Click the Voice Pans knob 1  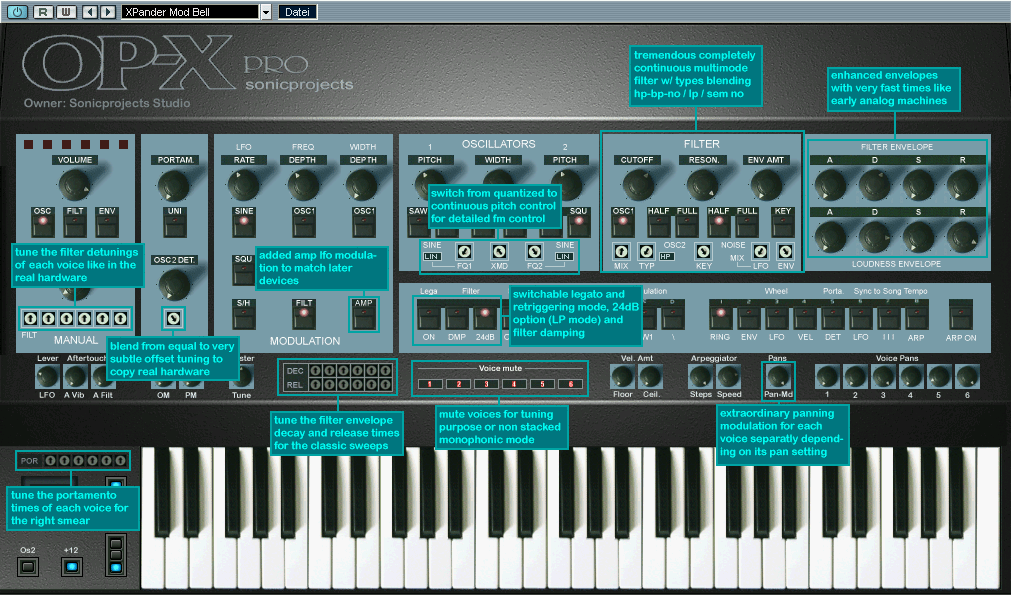(827, 377)
